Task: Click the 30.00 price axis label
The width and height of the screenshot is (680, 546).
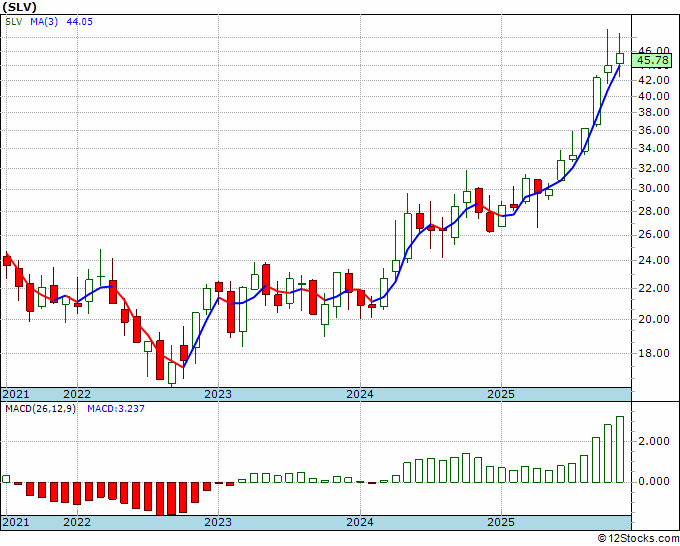Action: [654, 189]
